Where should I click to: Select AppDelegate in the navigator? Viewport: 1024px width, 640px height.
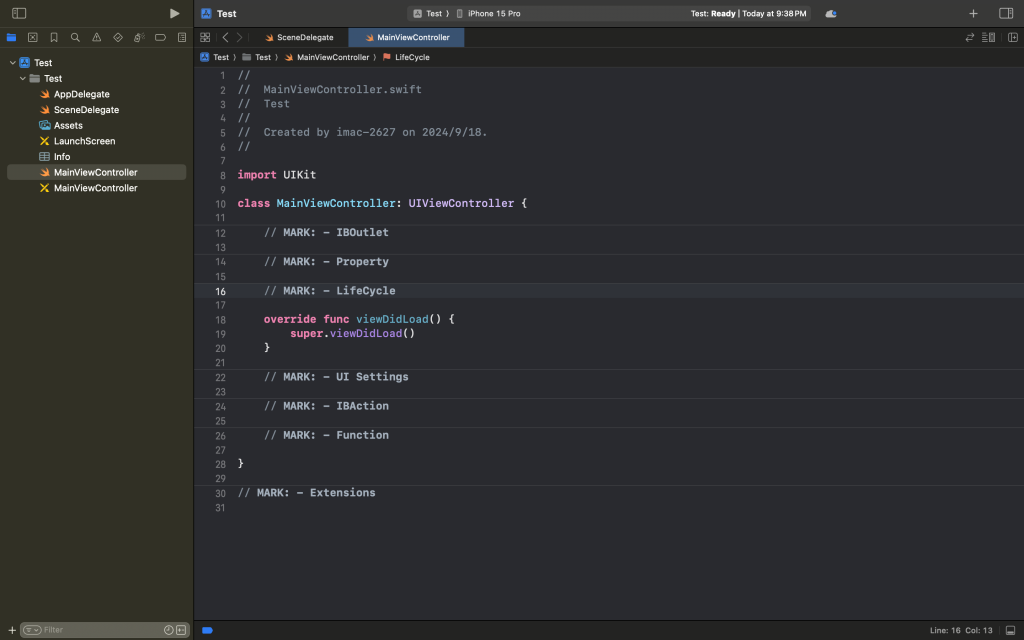tap(82, 94)
